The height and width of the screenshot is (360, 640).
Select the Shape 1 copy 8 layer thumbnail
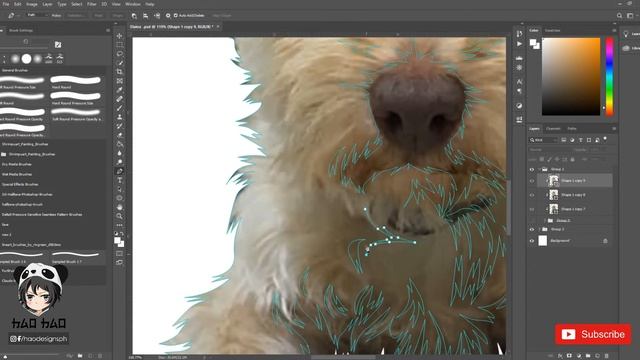(553, 195)
